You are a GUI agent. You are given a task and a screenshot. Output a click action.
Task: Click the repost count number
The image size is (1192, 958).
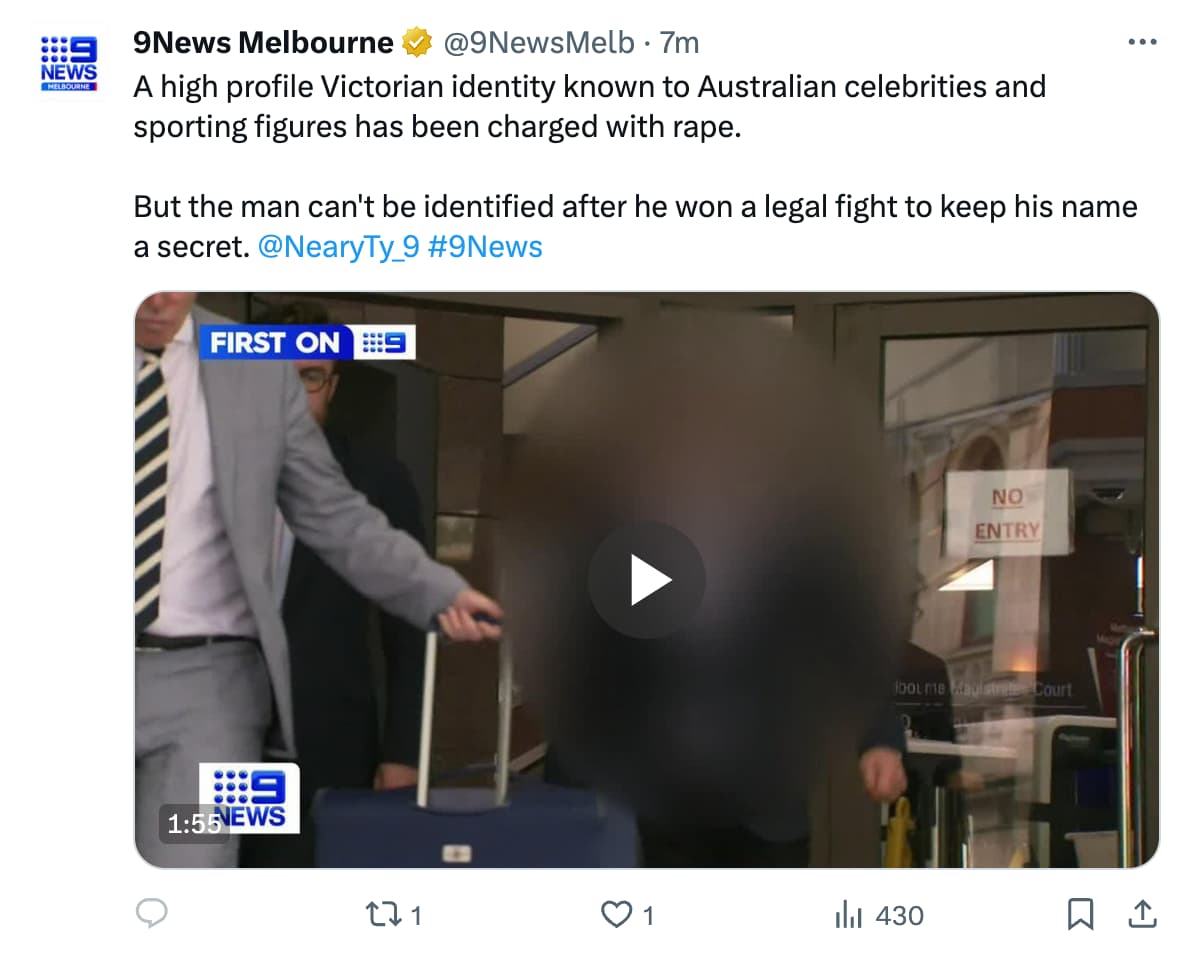pyautogui.click(x=416, y=915)
